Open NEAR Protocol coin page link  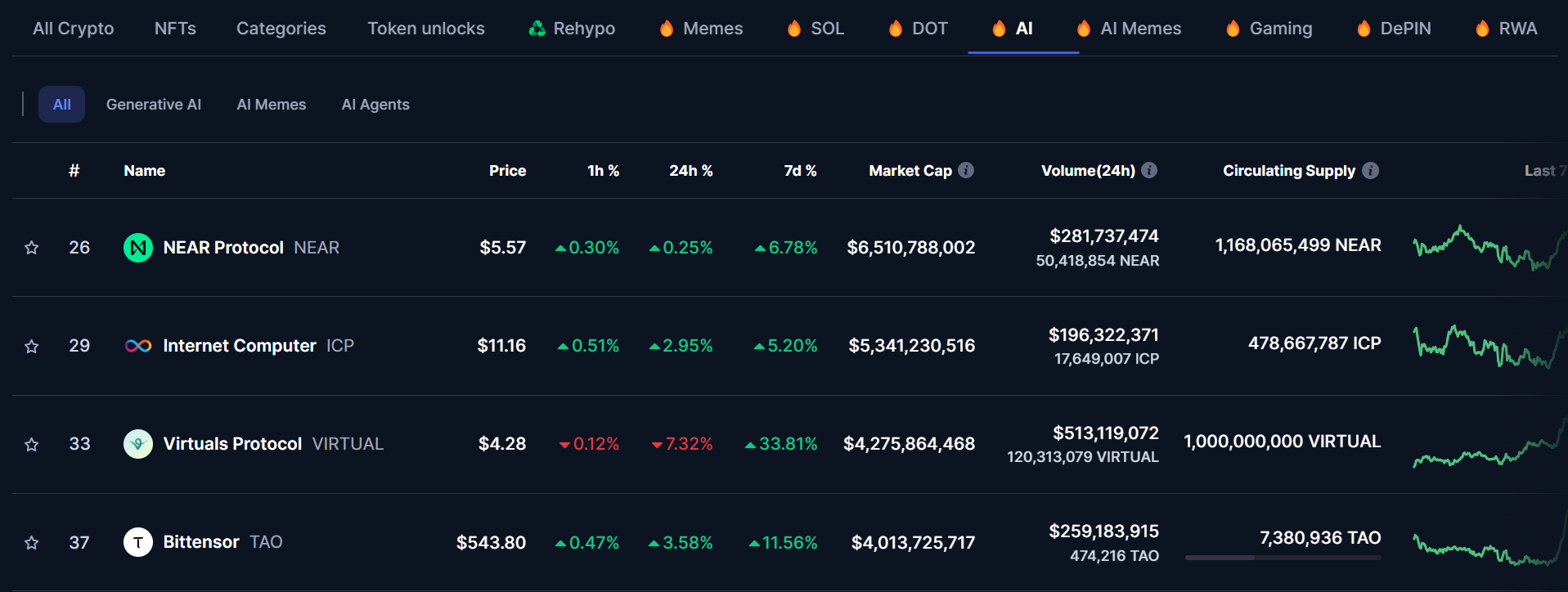coord(251,248)
